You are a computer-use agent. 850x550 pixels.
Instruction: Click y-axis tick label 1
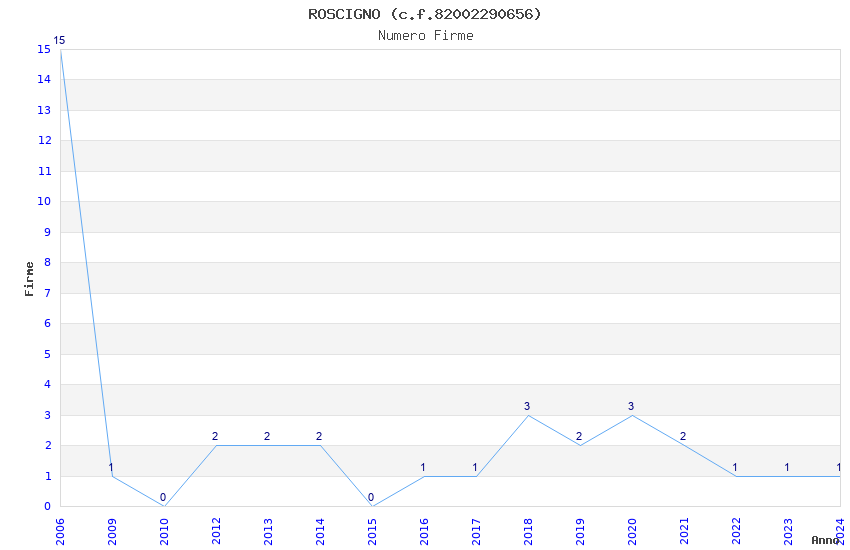click(48, 476)
